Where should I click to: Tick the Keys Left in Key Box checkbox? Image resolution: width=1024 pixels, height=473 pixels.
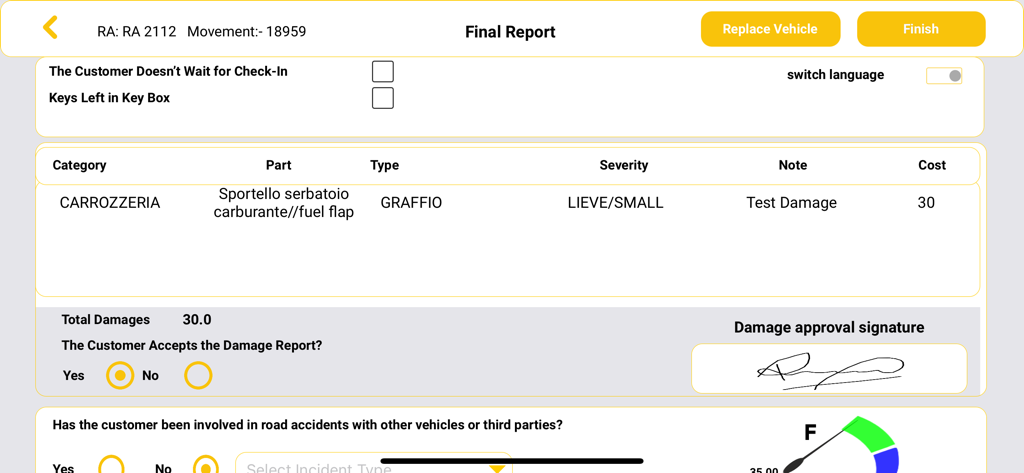(382, 98)
